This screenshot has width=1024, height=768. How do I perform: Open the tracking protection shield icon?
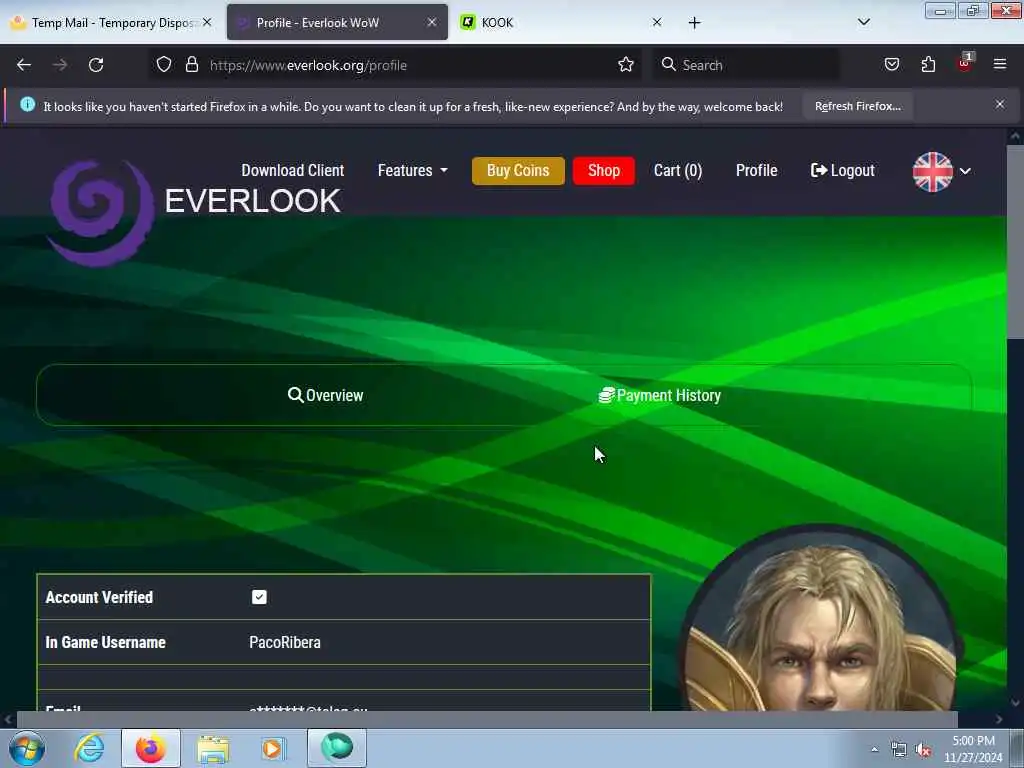pyautogui.click(x=164, y=65)
